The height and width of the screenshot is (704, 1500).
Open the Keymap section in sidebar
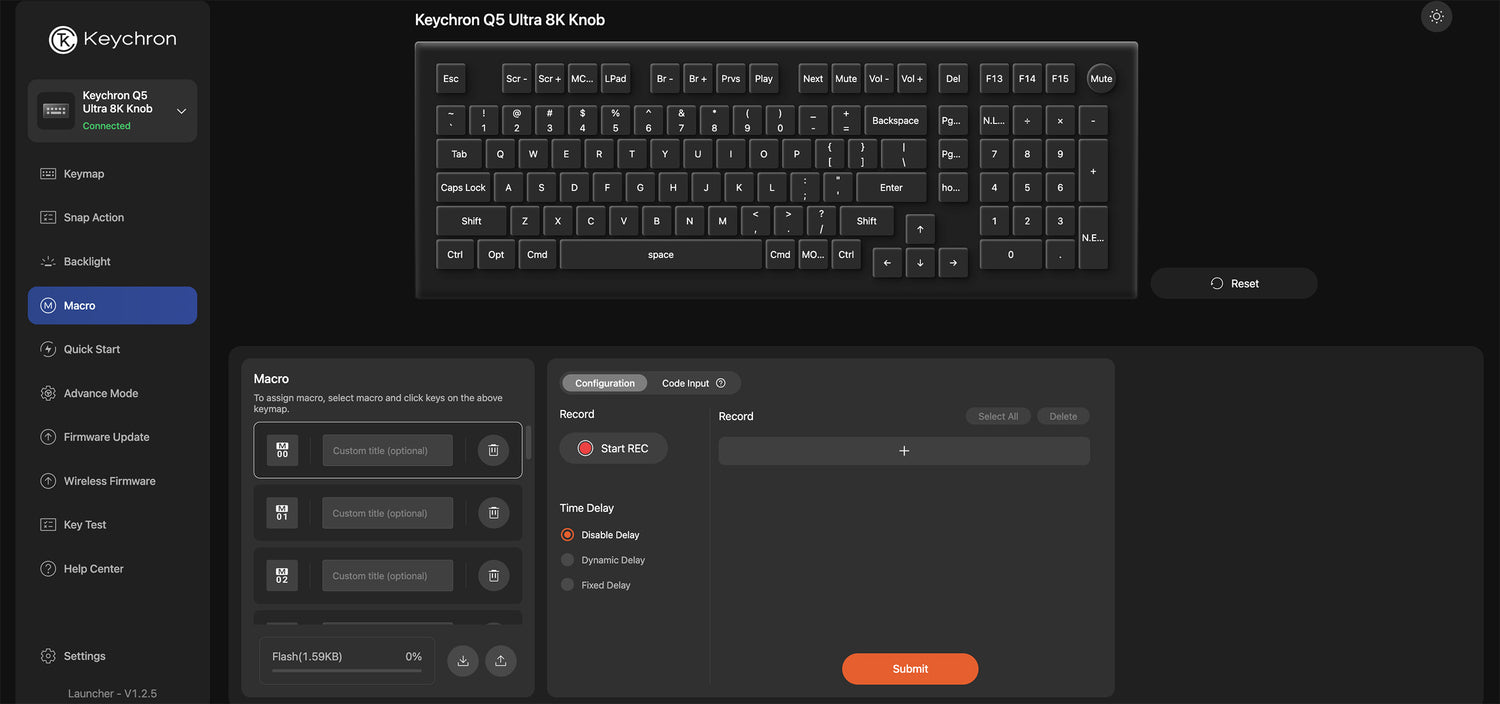(84, 174)
